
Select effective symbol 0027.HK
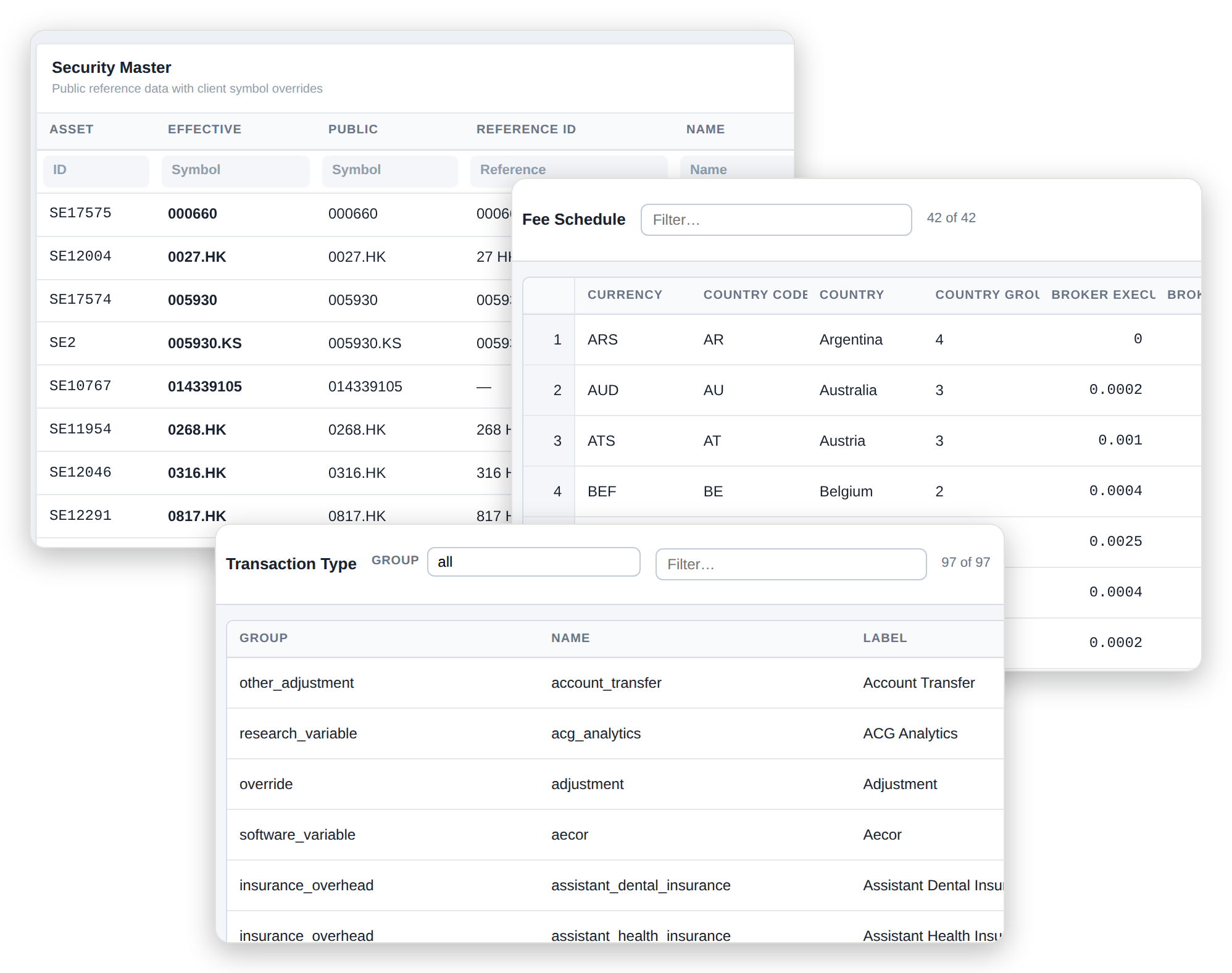pyautogui.click(x=197, y=257)
